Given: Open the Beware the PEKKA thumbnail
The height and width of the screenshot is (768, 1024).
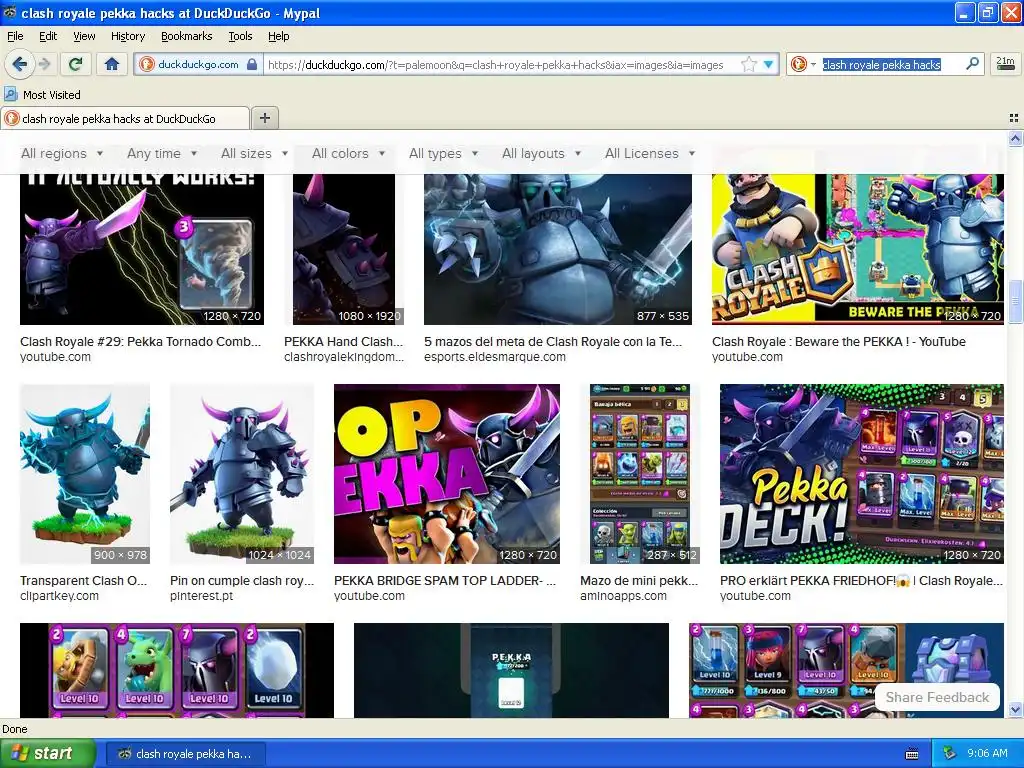Looking at the screenshot, I should [x=857, y=249].
